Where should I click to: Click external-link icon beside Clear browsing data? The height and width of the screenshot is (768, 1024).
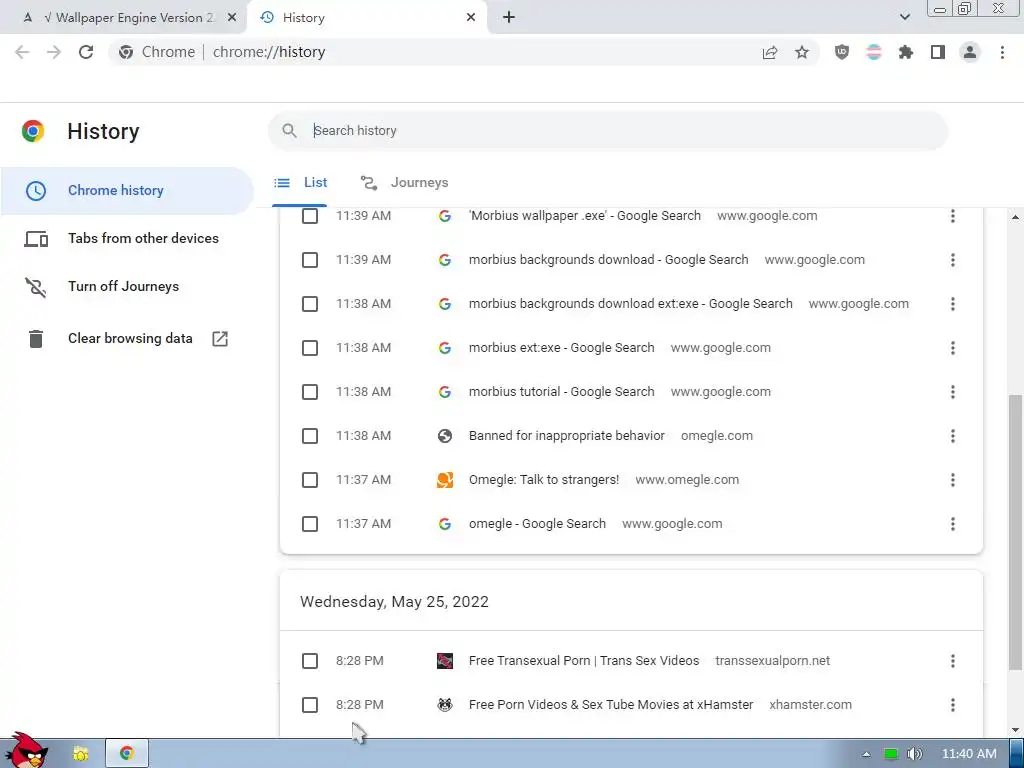[x=220, y=338]
